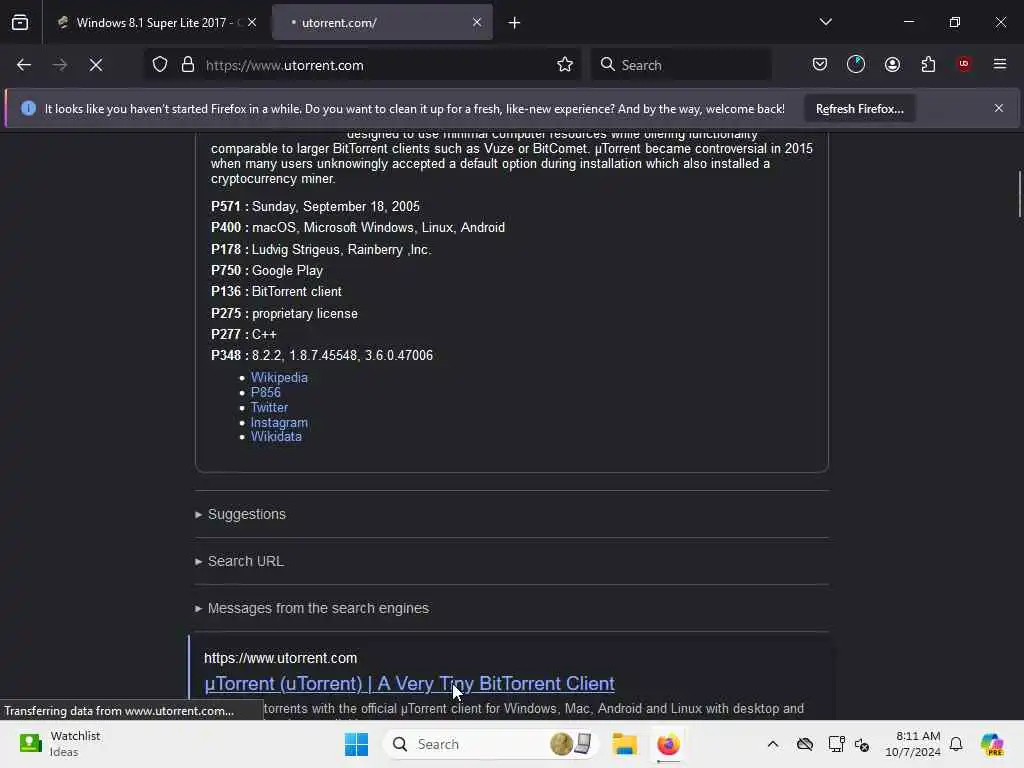Click the https://www.utorrent.com result URL text
The image size is (1024, 768).
point(281,658)
